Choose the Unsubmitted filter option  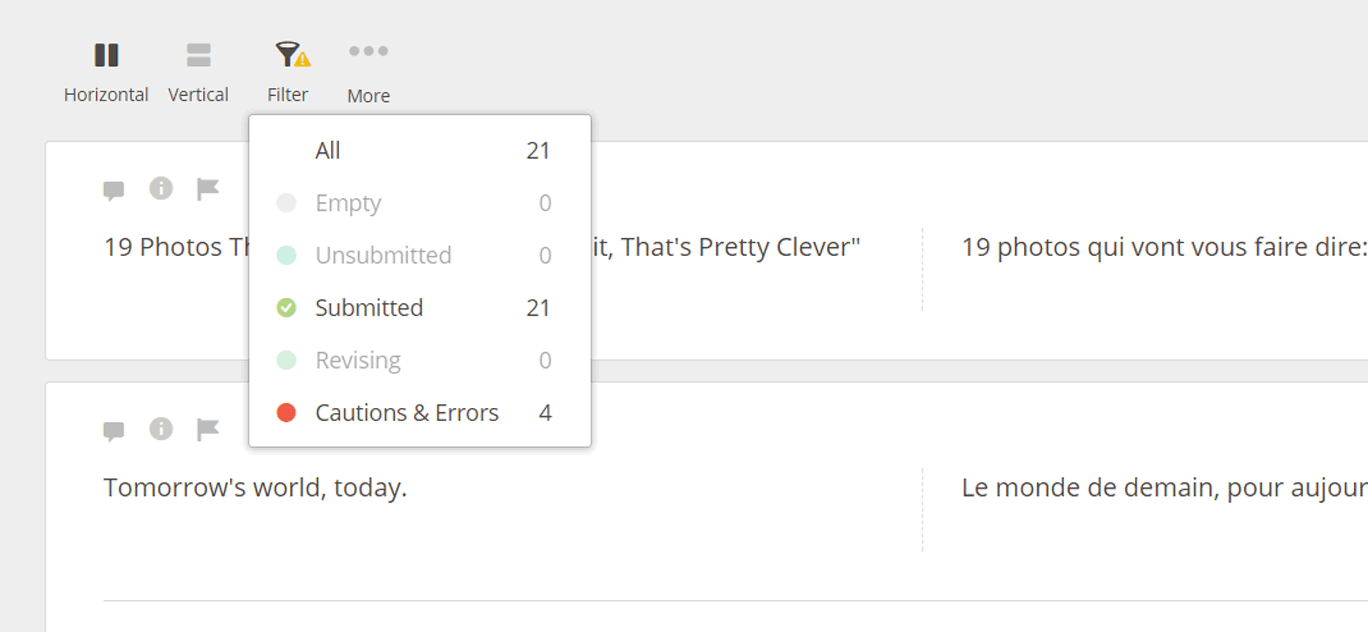(x=383, y=256)
